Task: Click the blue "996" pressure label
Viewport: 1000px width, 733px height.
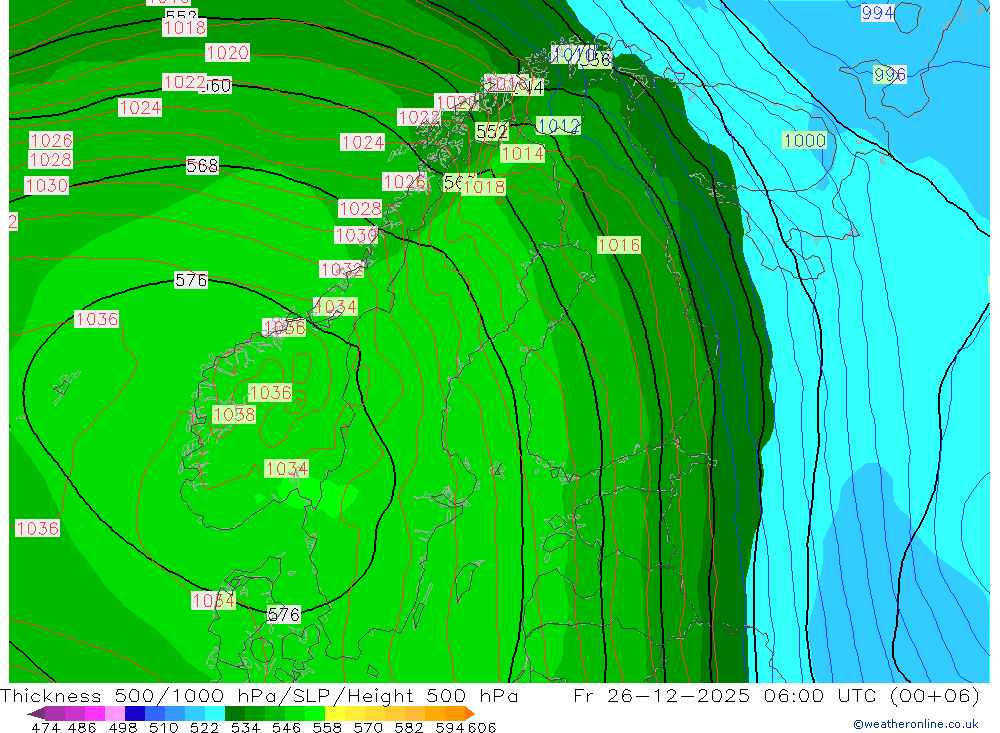Action: coord(890,75)
